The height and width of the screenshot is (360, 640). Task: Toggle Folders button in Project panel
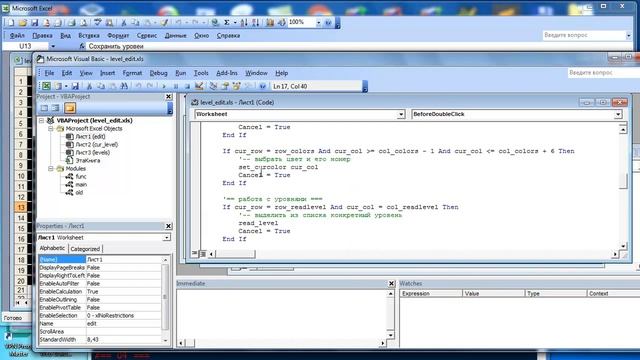[70, 108]
